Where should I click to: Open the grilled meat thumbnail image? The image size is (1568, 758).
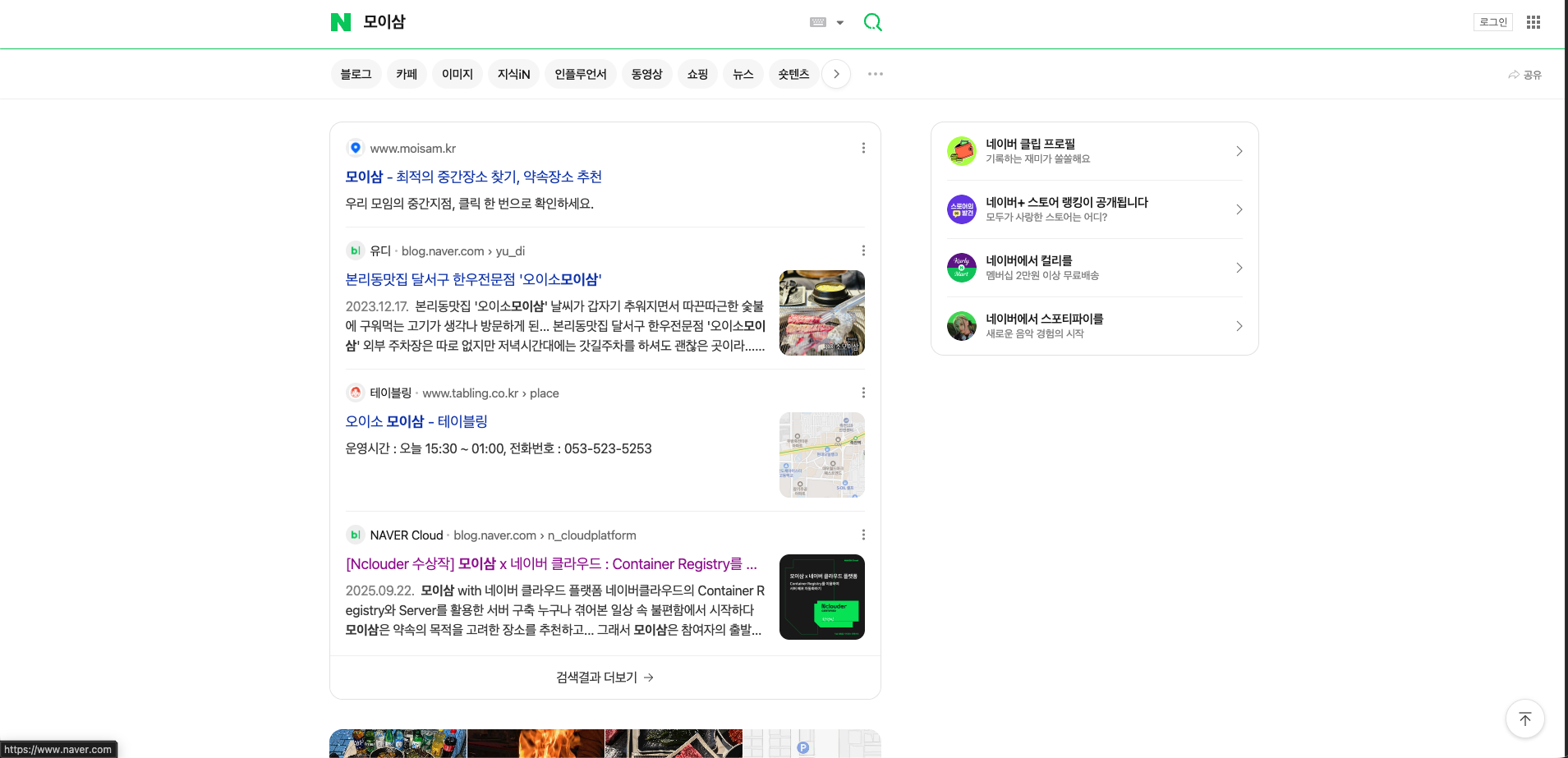[821, 313]
